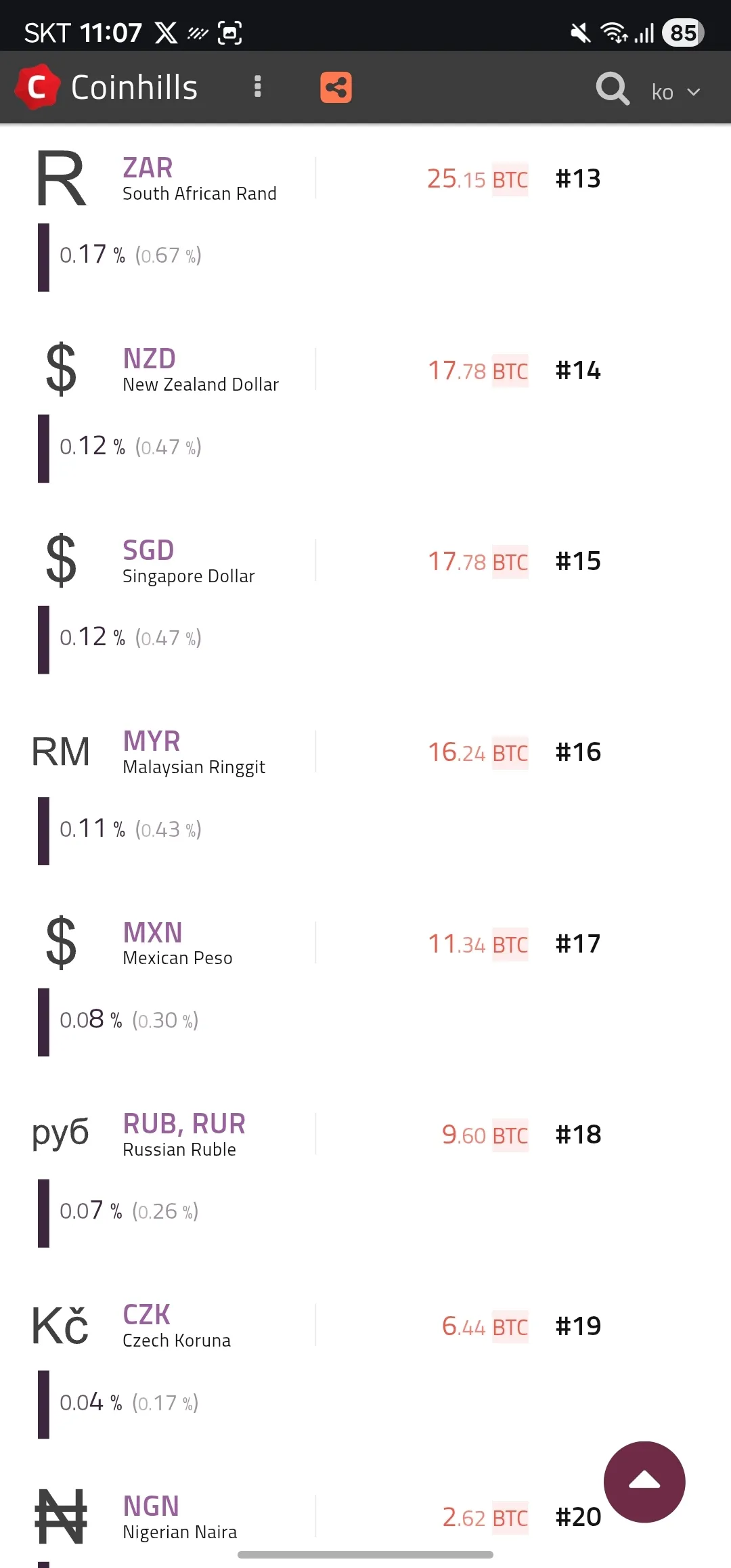
Task: Tap the scroll-to-top arrow button
Action: [x=644, y=1481]
